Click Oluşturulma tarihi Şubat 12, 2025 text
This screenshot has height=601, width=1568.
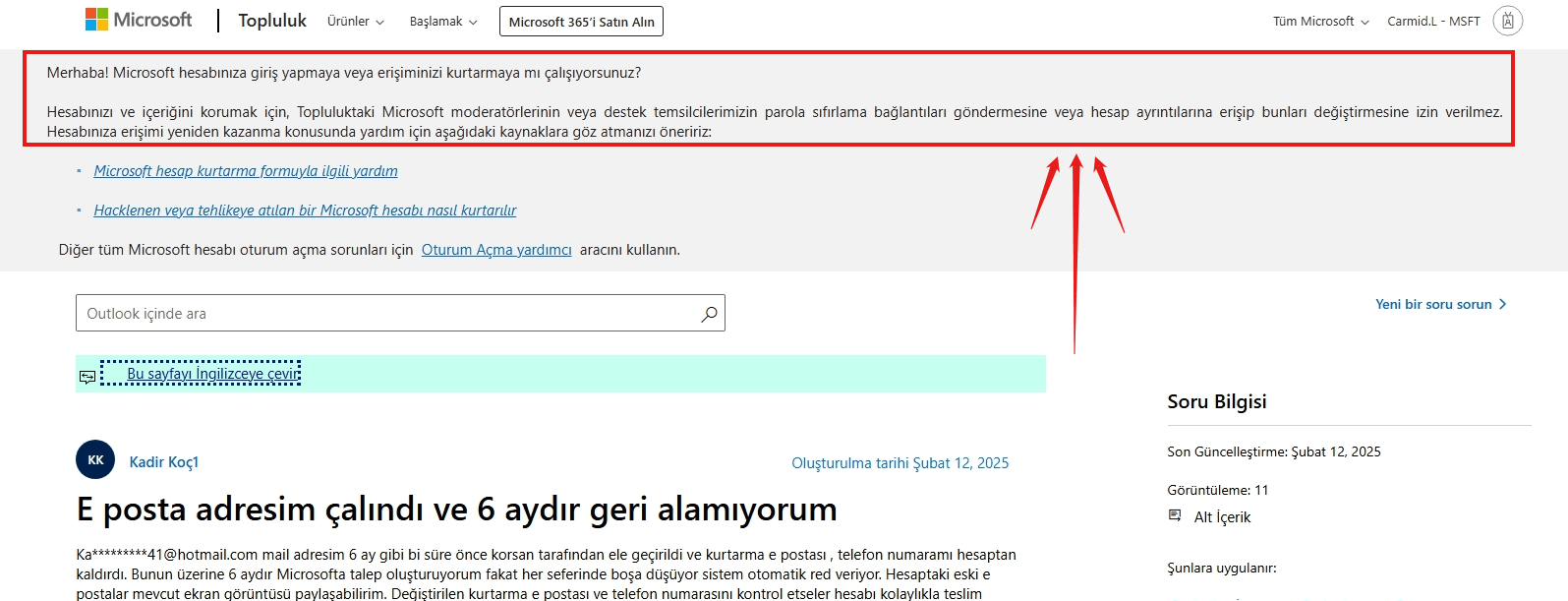(900, 463)
